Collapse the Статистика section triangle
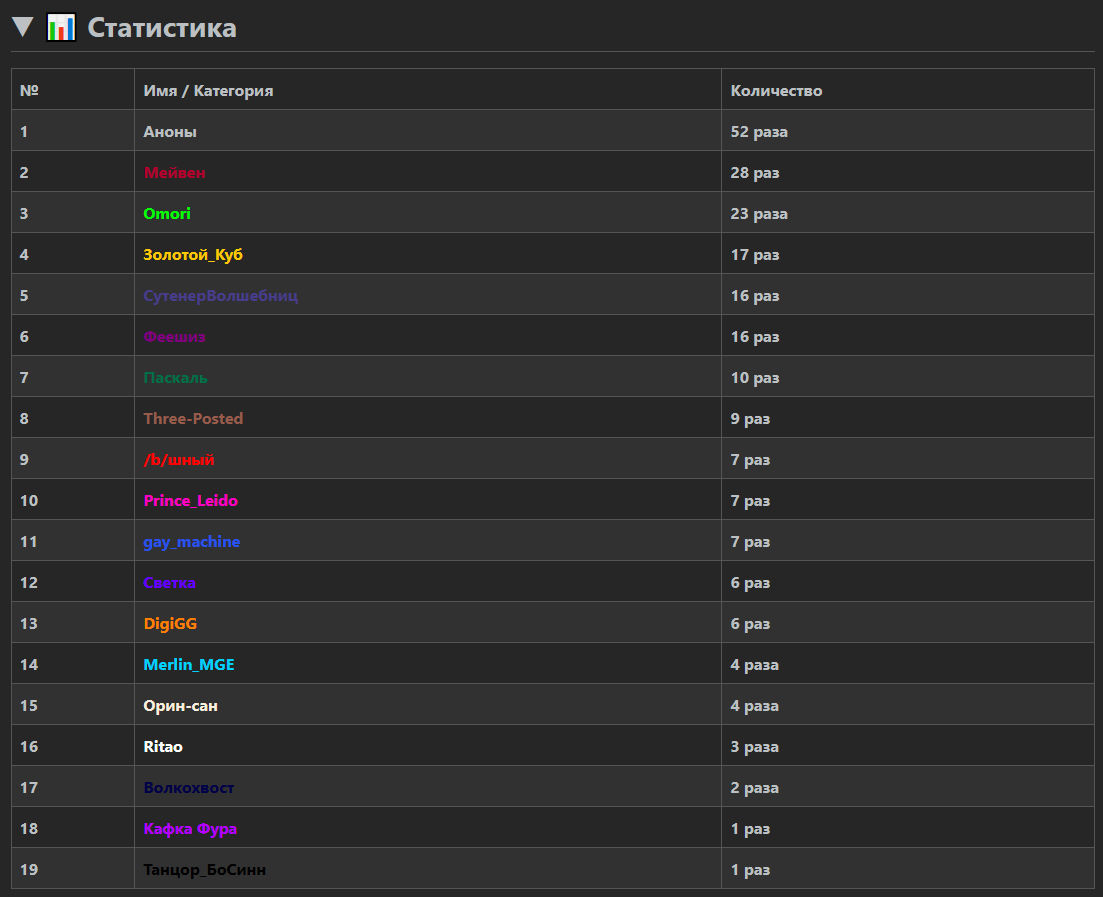The image size is (1103, 897). pos(22,27)
